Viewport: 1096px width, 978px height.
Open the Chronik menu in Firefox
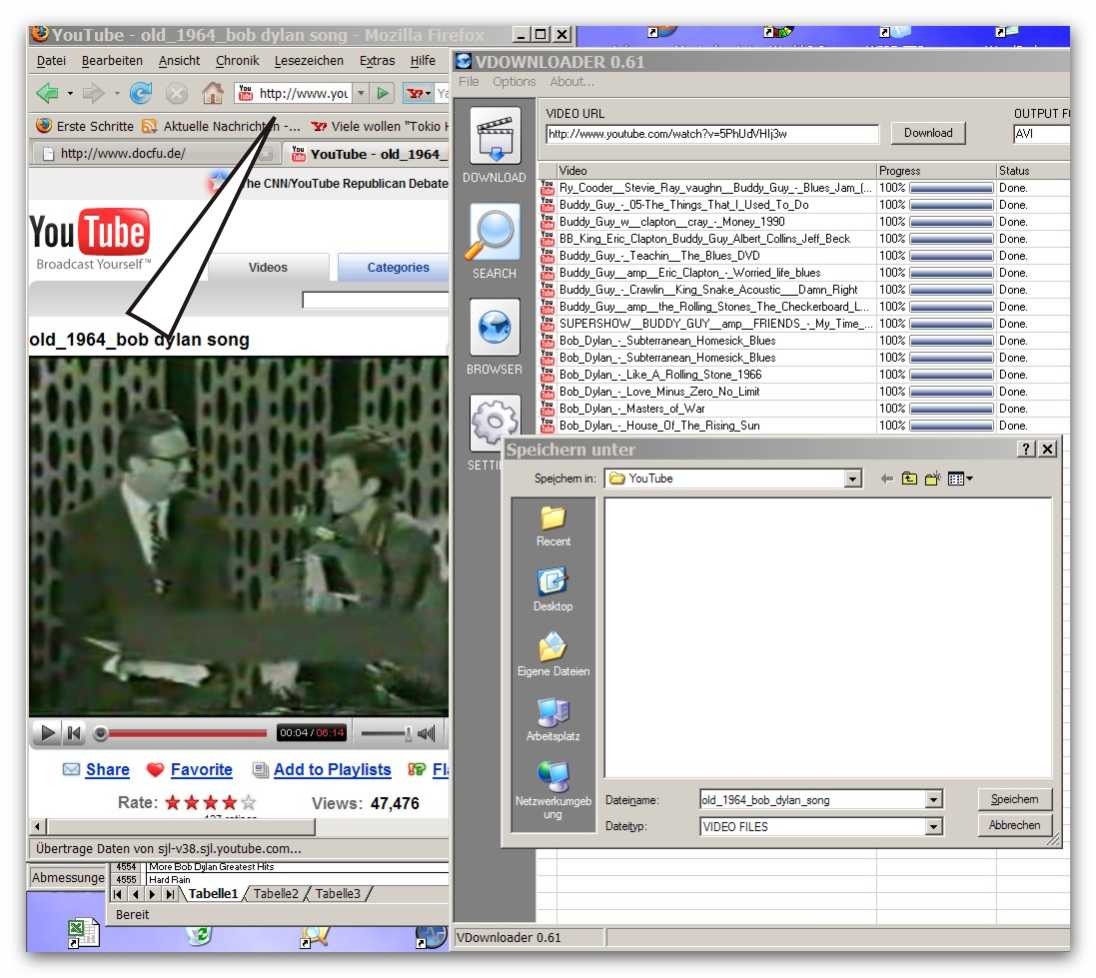tap(237, 61)
